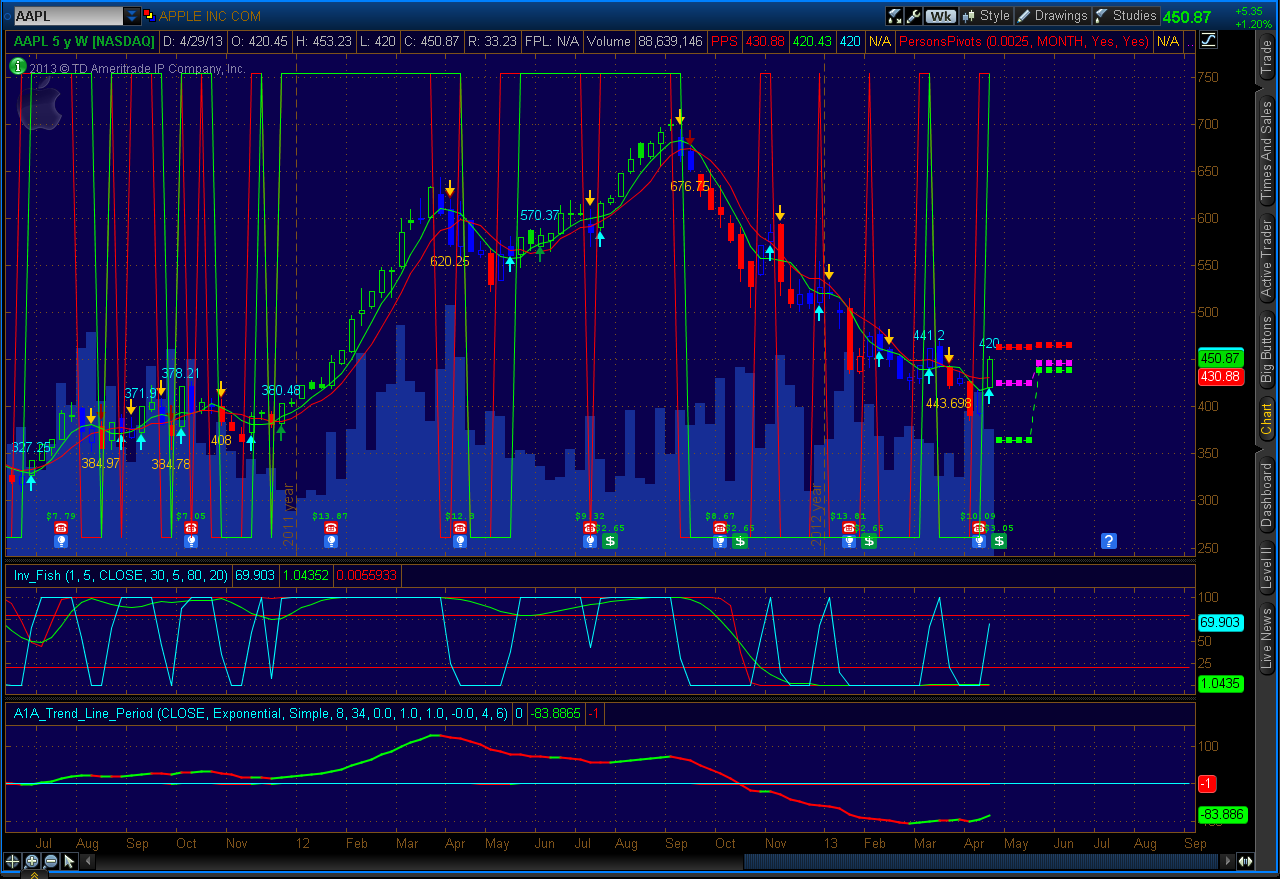Click the H: 453.23 high value

coord(326,41)
